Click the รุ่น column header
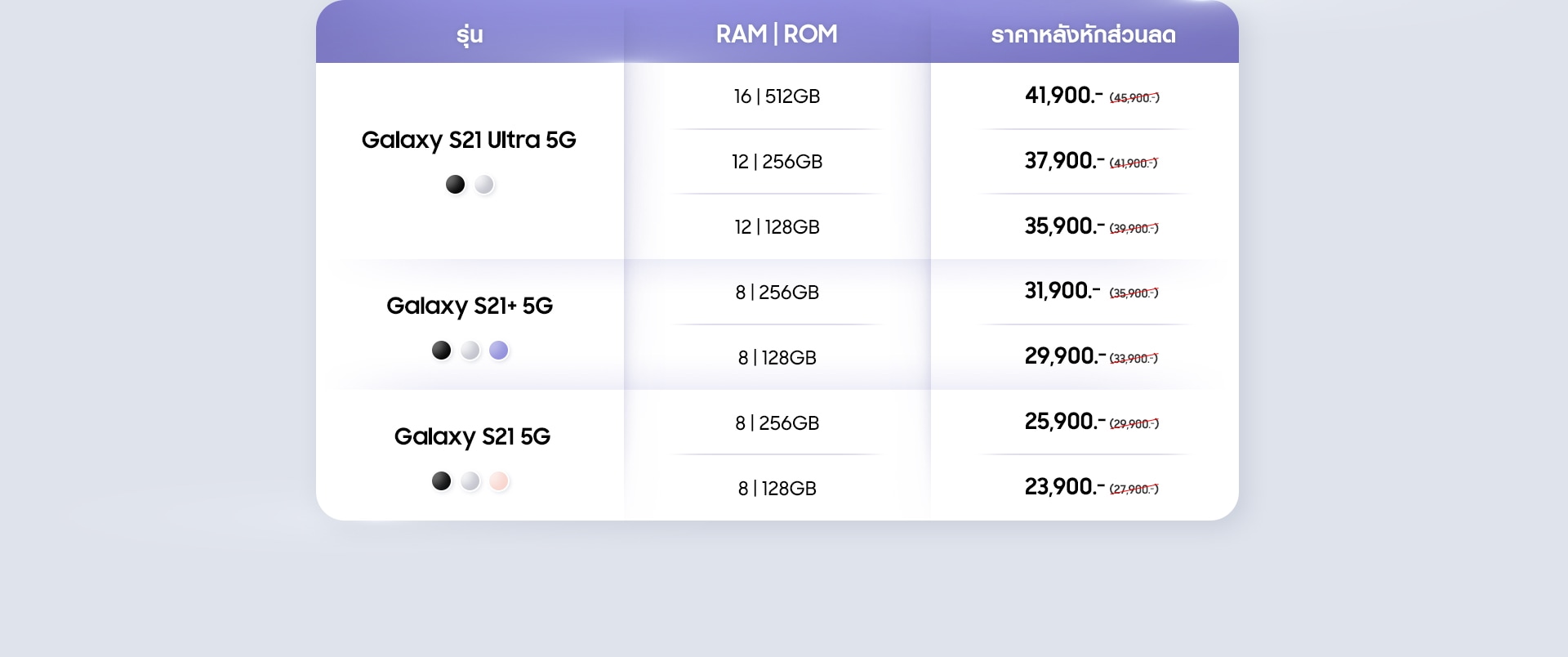The height and width of the screenshot is (657, 1568). [470, 34]
